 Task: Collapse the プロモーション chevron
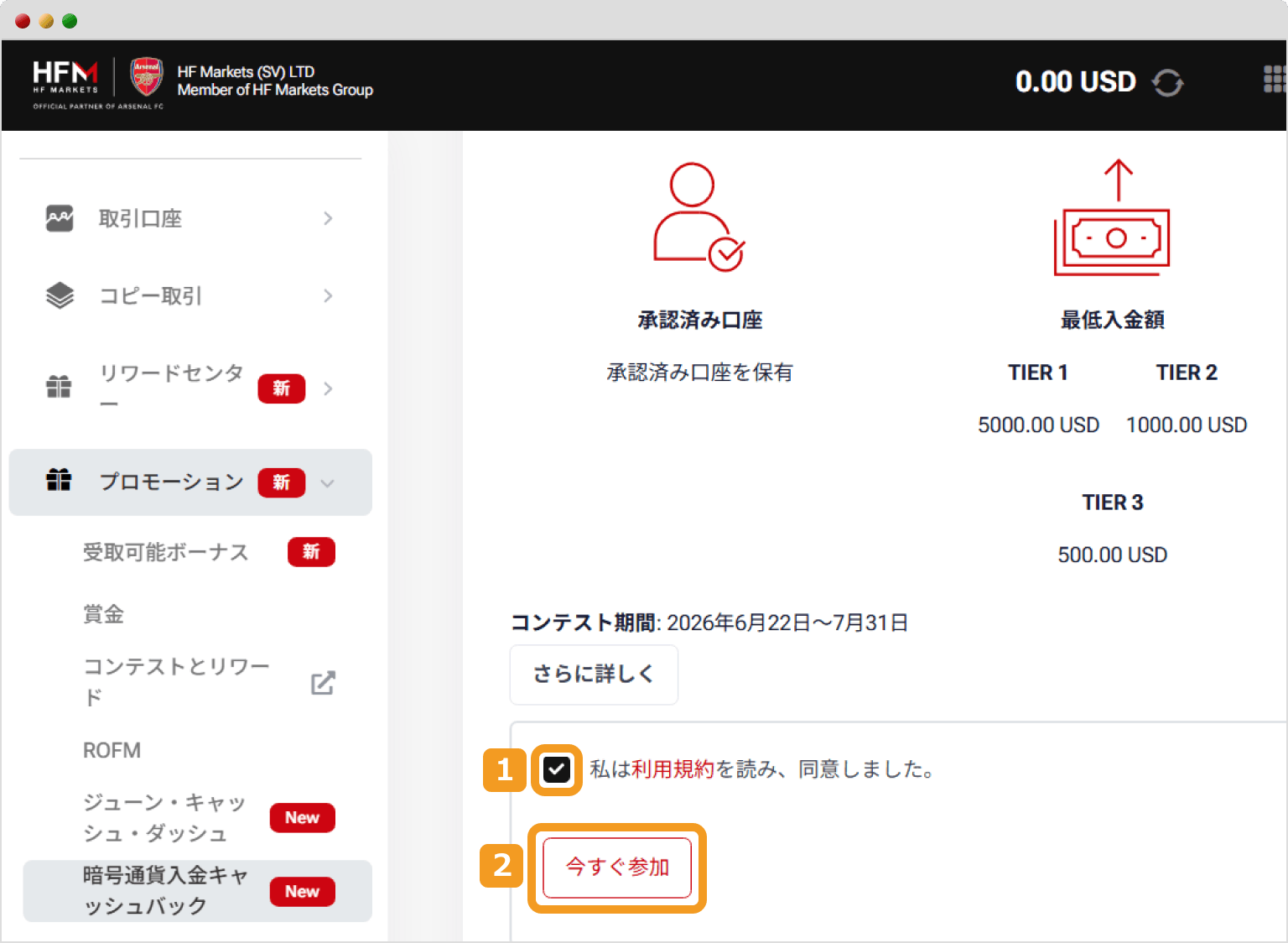tap(328, 483)
